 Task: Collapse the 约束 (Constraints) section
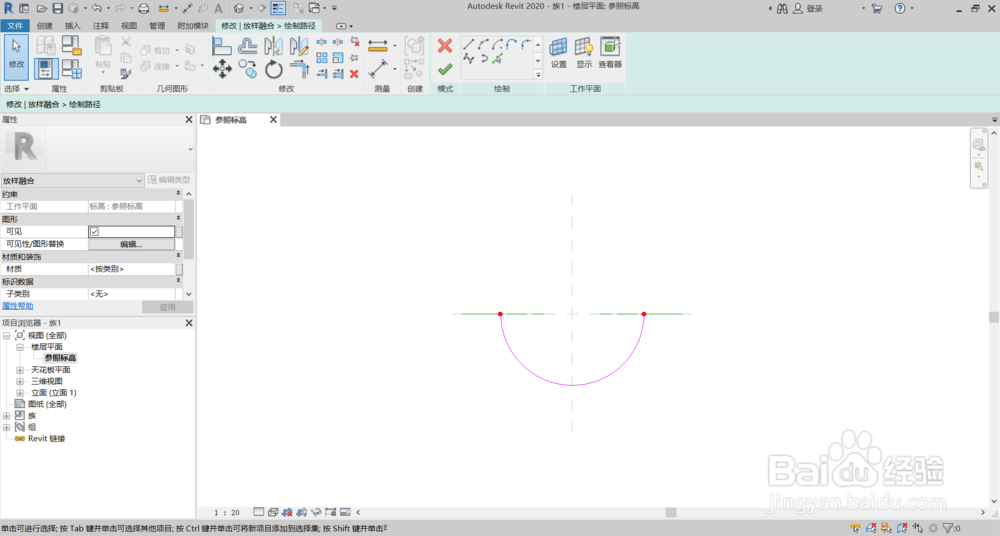(178, 193)
